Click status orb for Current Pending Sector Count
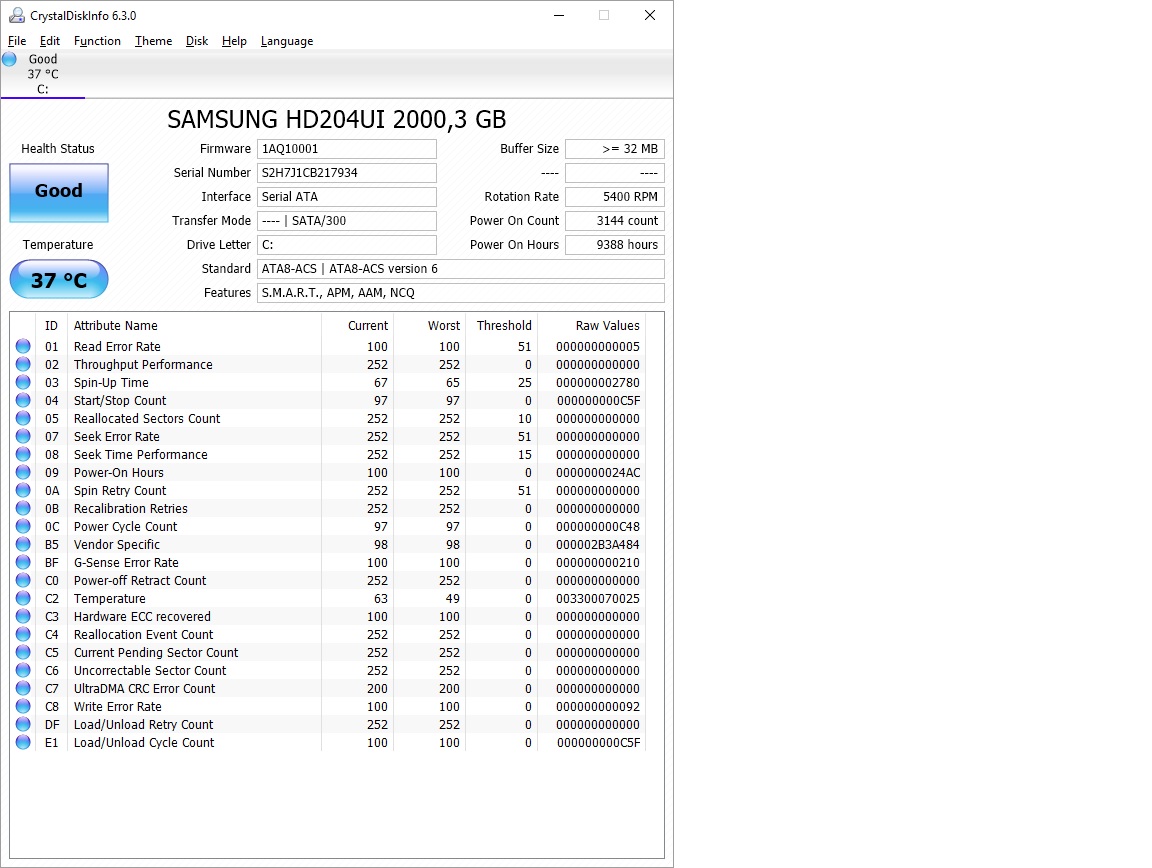Viewport: 1152px width, 868px height. tap(24, 653)
